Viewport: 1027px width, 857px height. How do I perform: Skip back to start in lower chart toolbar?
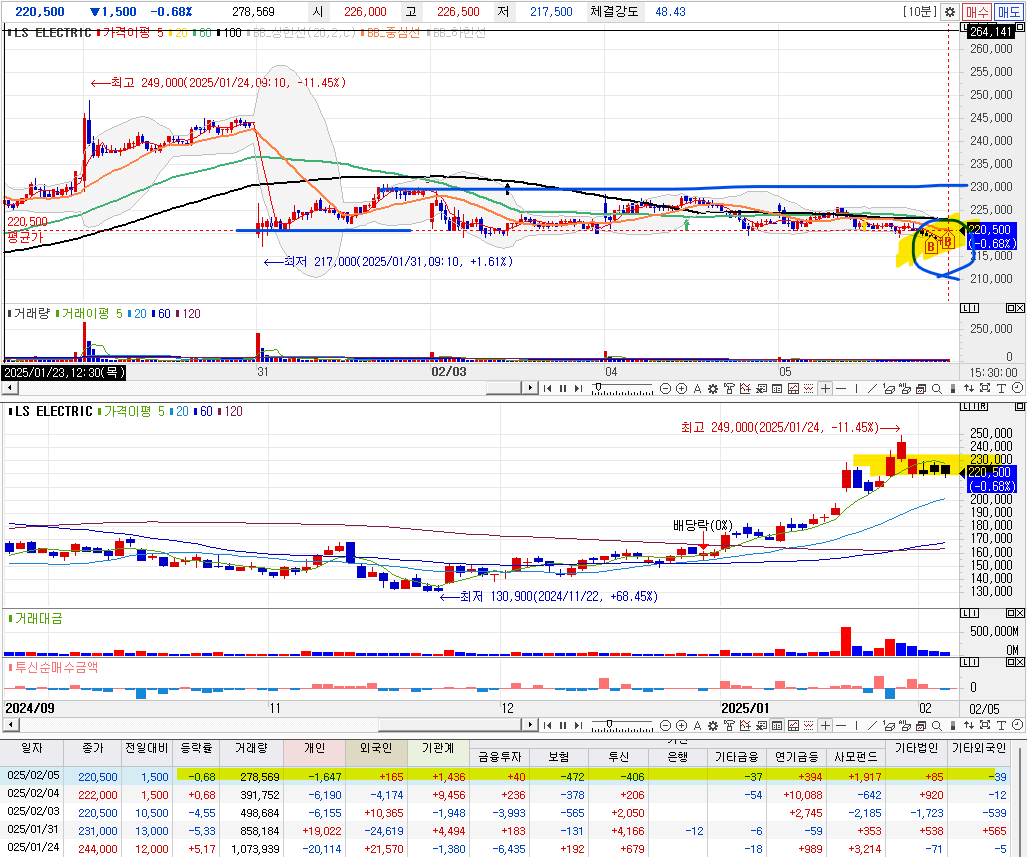click(547, 725)
